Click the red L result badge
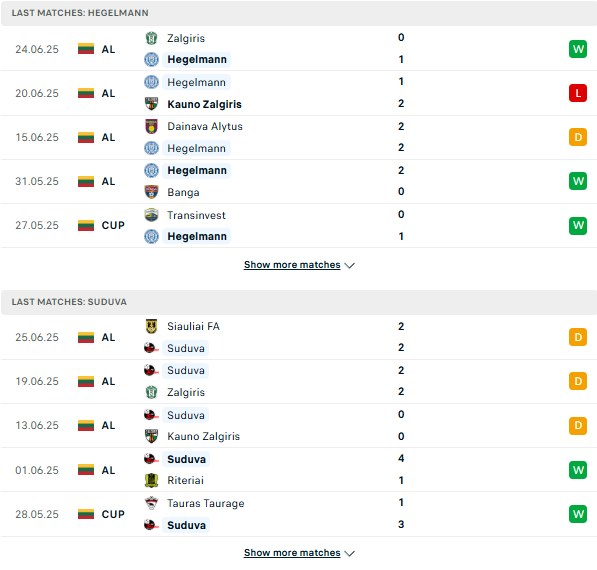The height and width of the screenshot is (570, 597). point(578,93)
